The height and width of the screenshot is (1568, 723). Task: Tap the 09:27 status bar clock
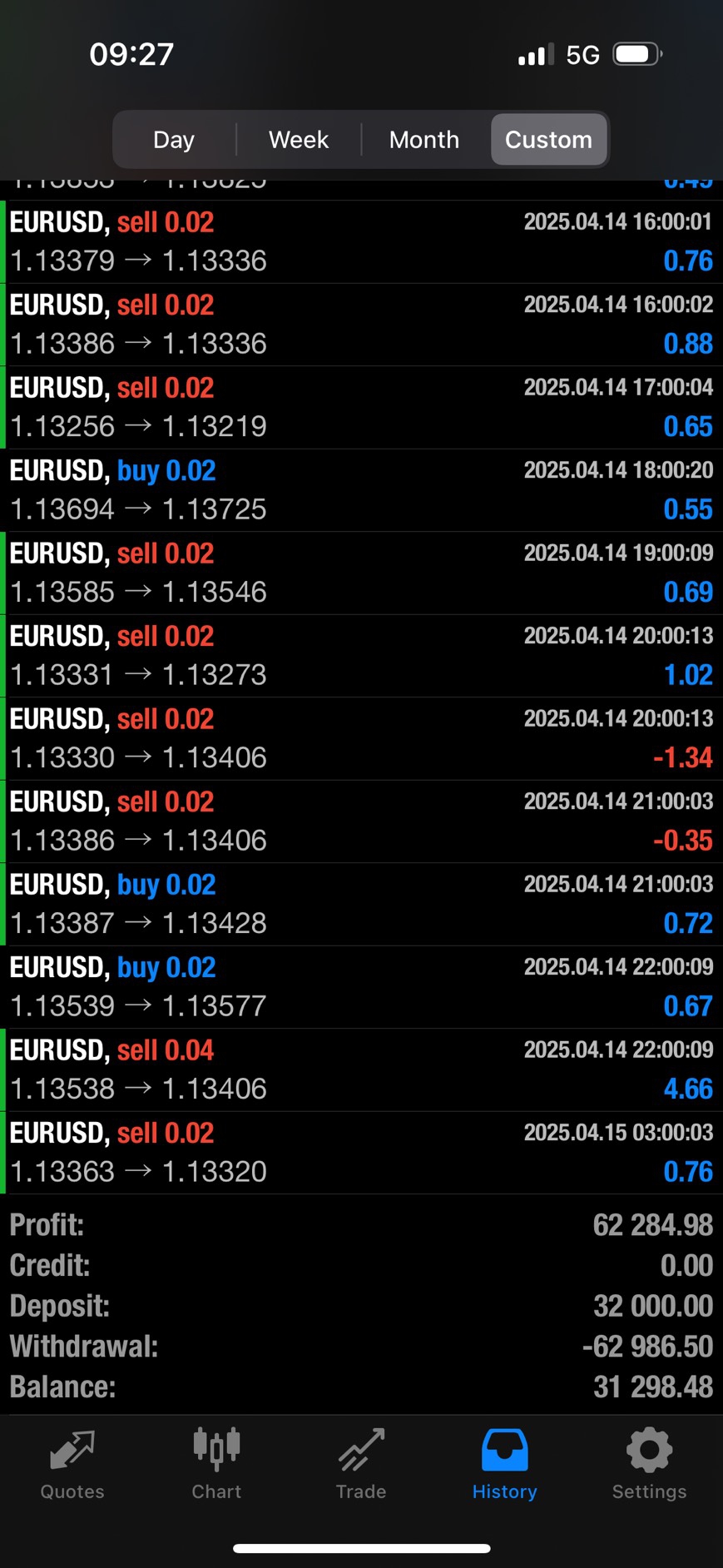131,55
